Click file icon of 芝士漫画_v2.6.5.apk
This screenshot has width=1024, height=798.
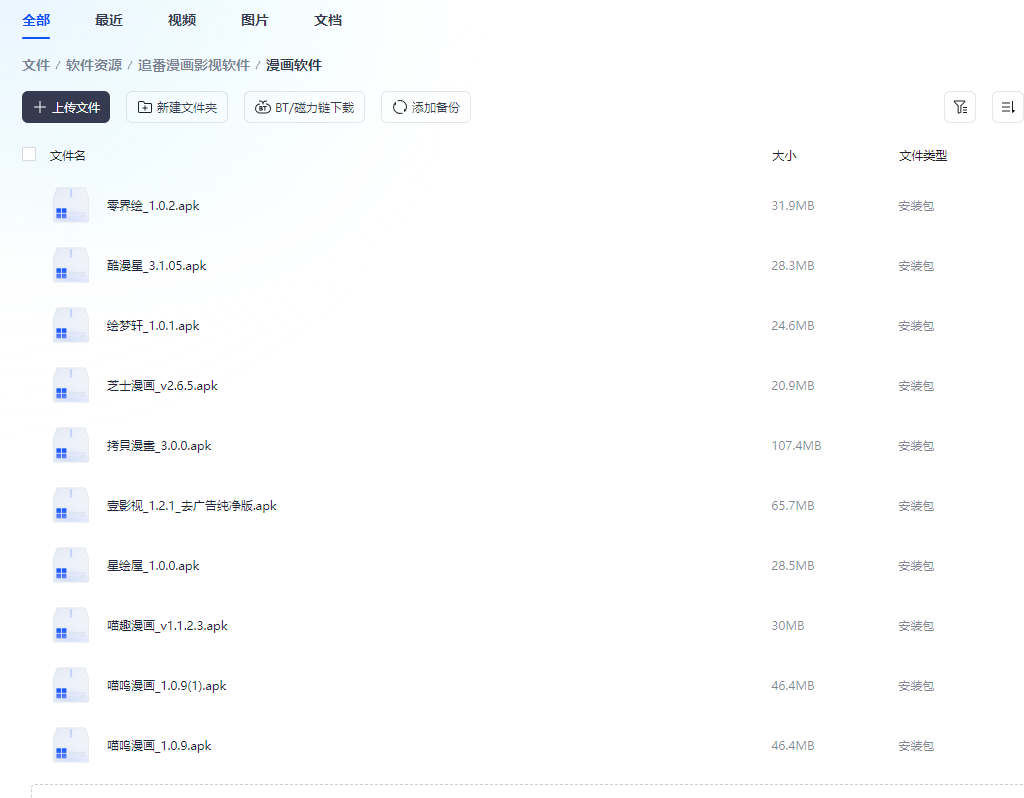point(71,386)
